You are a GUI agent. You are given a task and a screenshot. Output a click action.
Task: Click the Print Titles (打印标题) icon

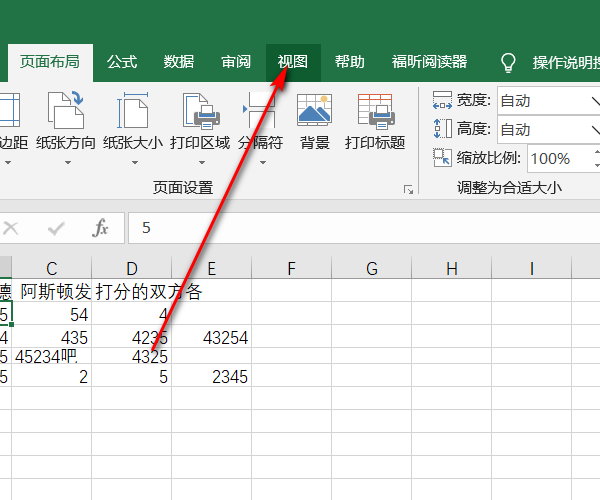click(375, 111)
